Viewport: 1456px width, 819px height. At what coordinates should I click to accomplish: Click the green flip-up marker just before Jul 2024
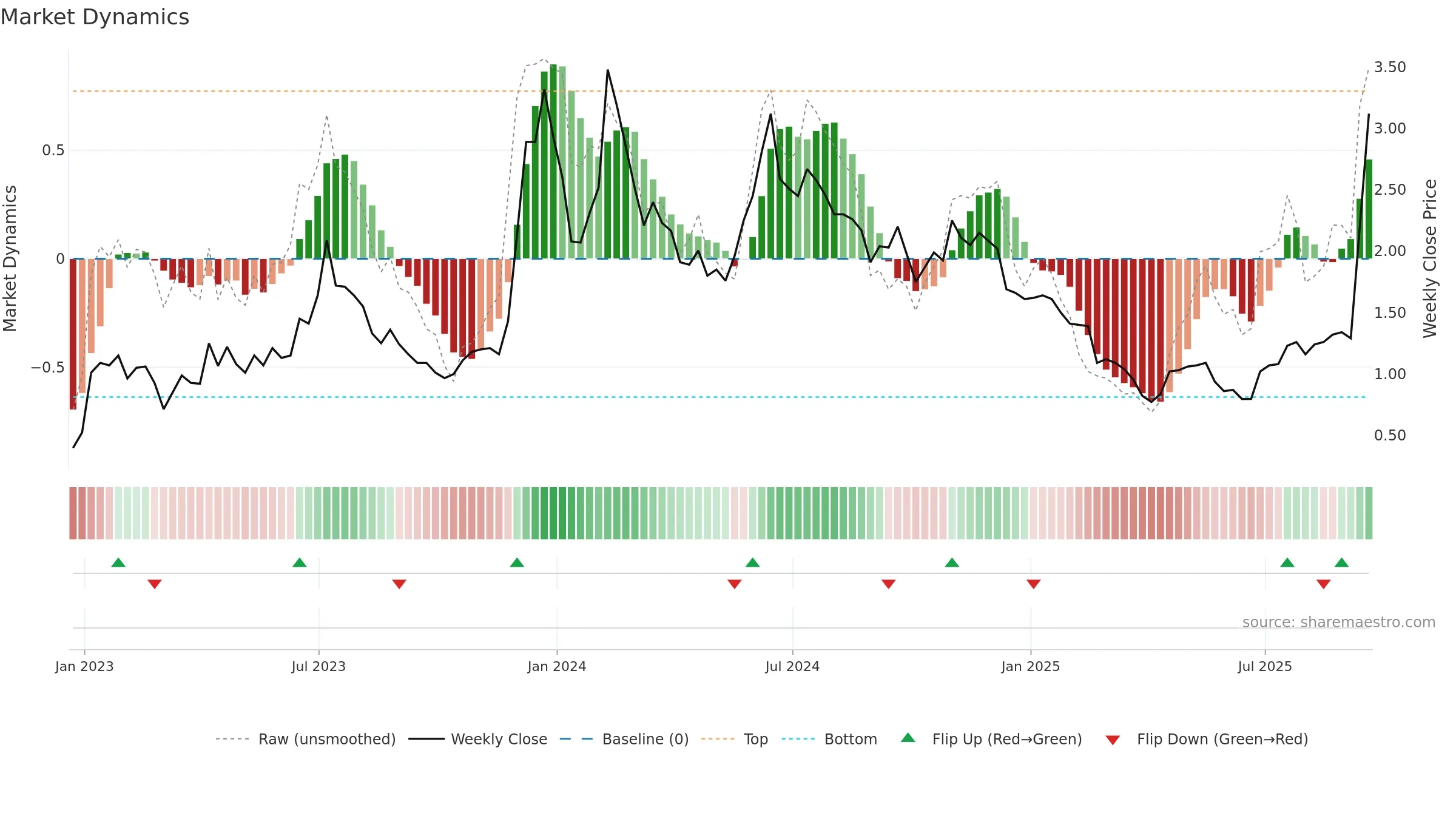tap(753, 562)
